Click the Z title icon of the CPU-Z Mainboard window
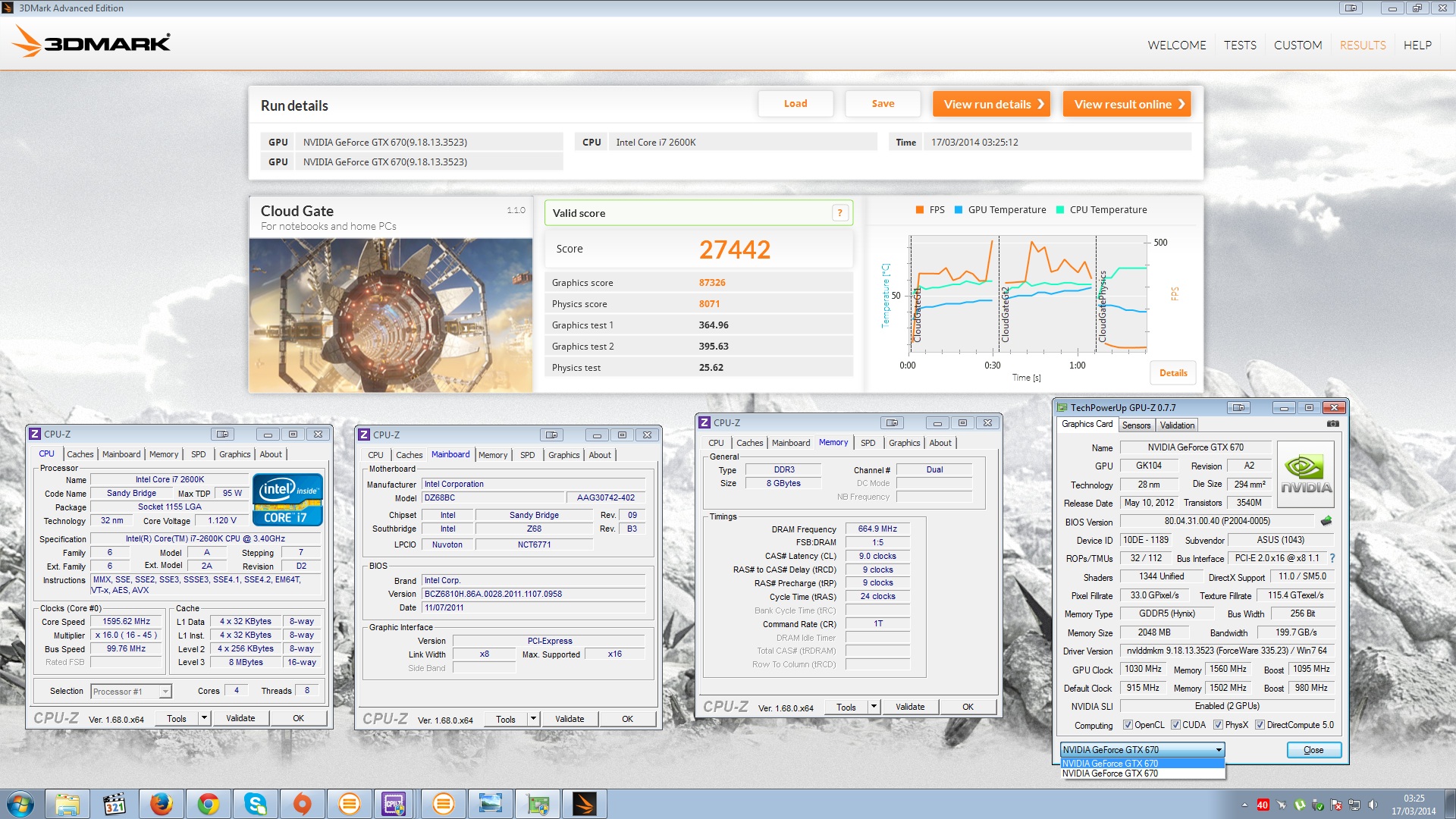 (x=364, y=435)
